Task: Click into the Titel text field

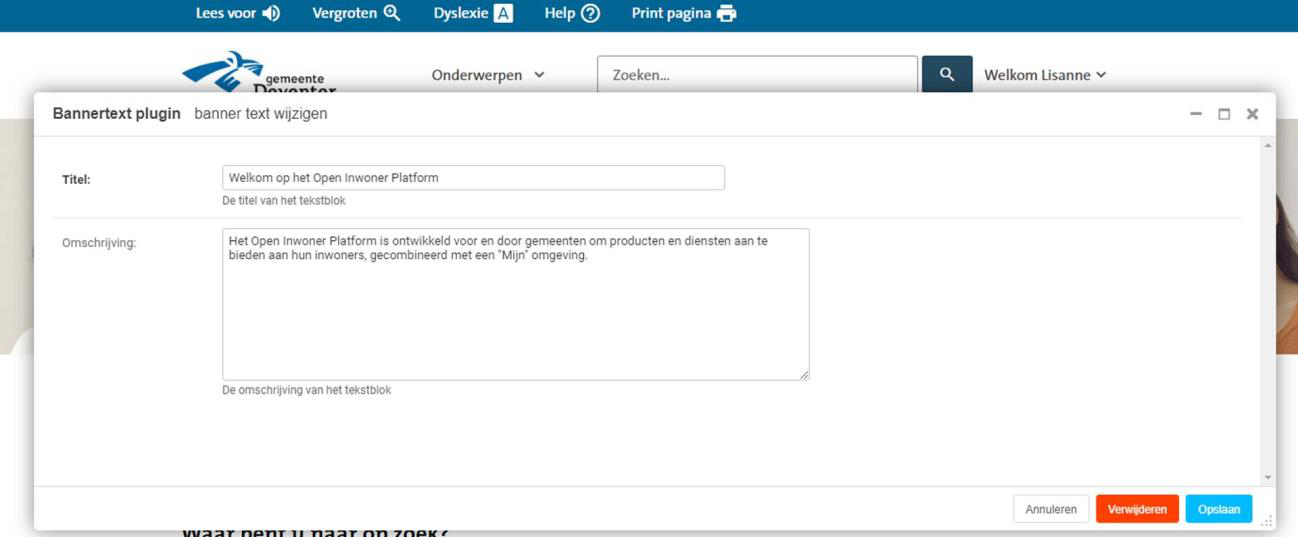Action: pos(473,178)
